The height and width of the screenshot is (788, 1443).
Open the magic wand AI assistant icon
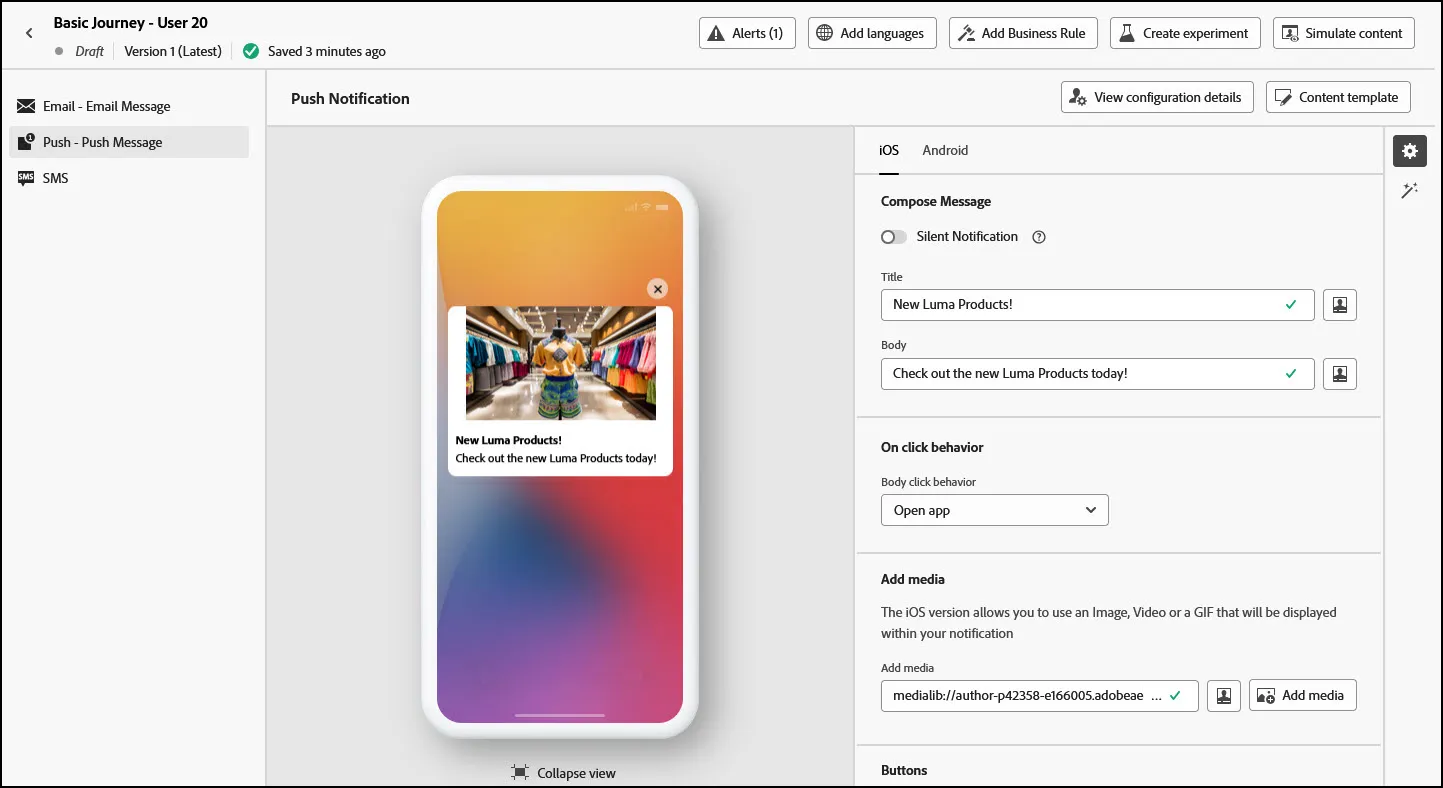pyautogui.click(x=1410, y=190)
